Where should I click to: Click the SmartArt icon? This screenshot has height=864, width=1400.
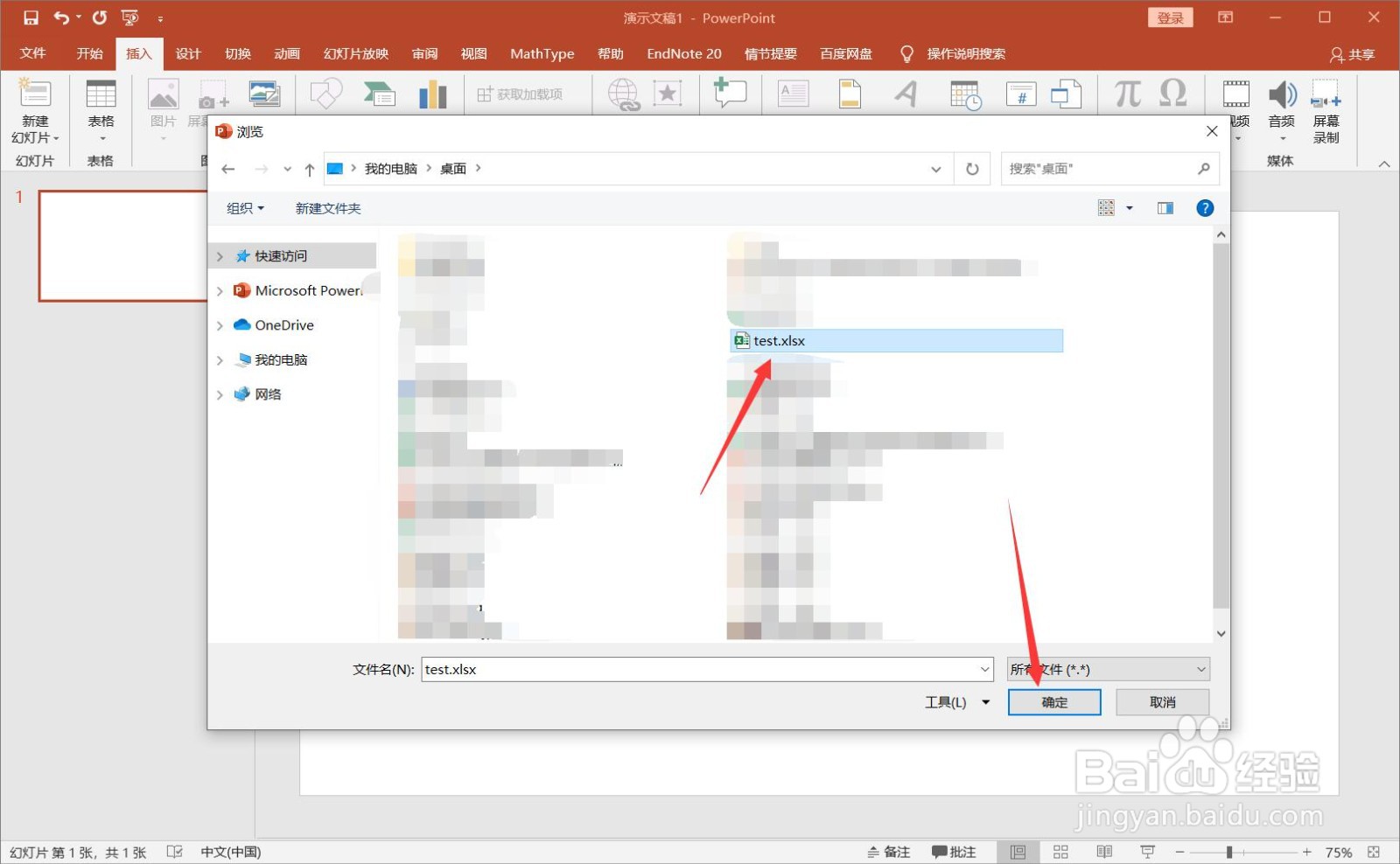click(380, 94)
